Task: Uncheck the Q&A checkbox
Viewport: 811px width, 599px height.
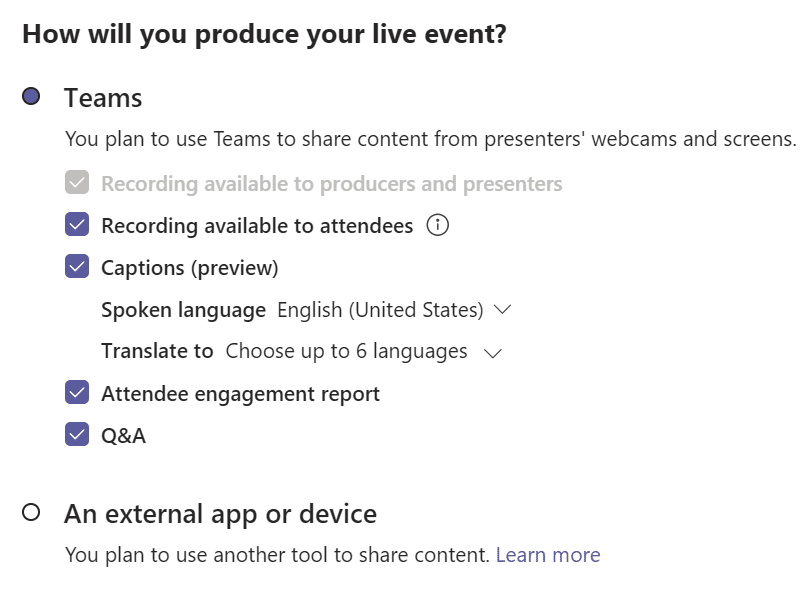Action: pyautogui.click(x=77, y=434)
